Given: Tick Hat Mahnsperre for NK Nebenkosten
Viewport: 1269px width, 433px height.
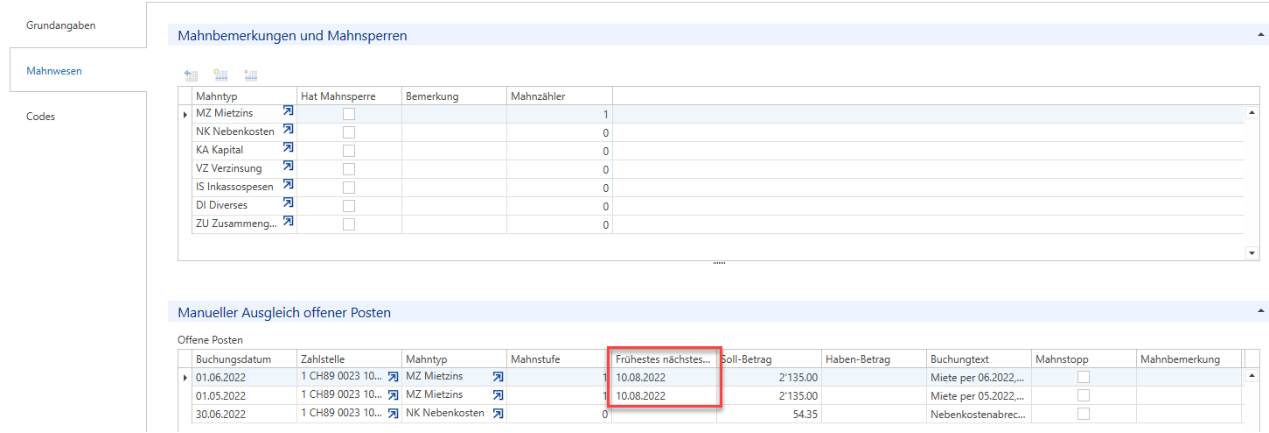Looking at the screenshot, I should point(349,132).
